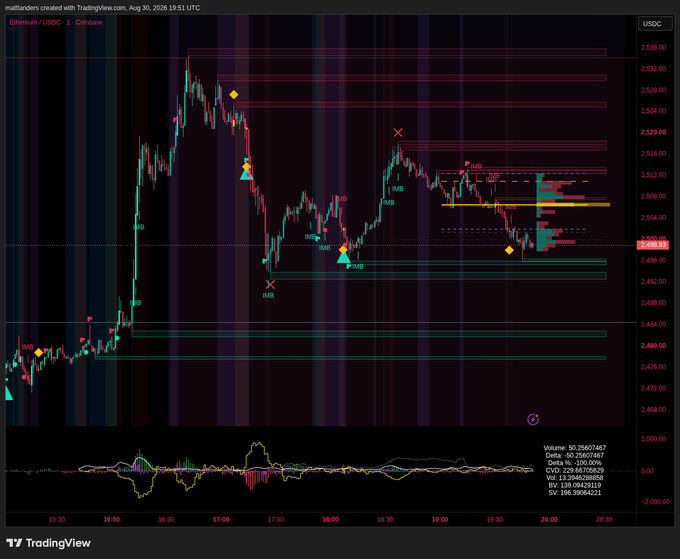Click the yellow diamond above the 18:07 triangle
Viewport: 680px width, 559px height.
pos(343,249)
